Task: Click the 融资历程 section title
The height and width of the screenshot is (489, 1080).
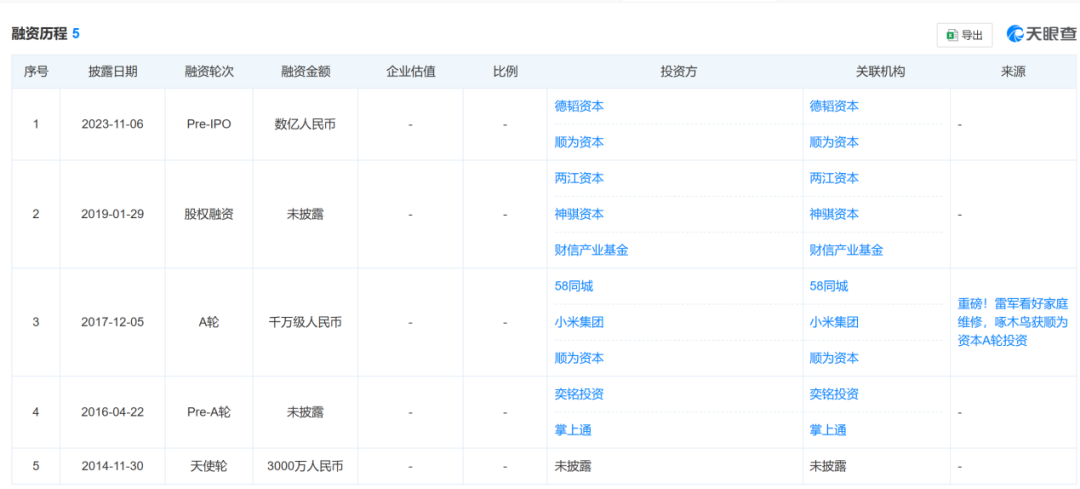Action: (x=39, y=34)
